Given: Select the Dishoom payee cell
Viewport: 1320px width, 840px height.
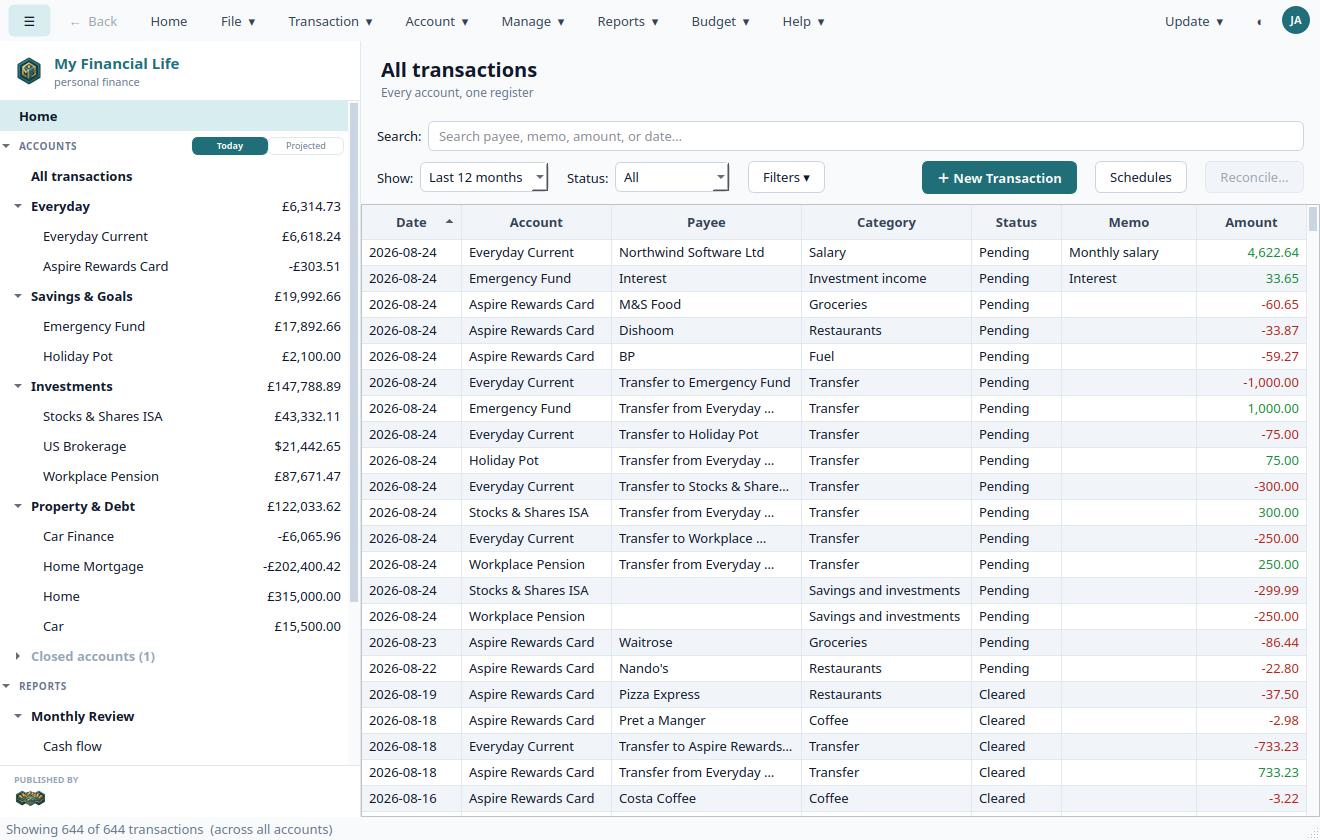Looking at the screenshot, I should [706, 330].
